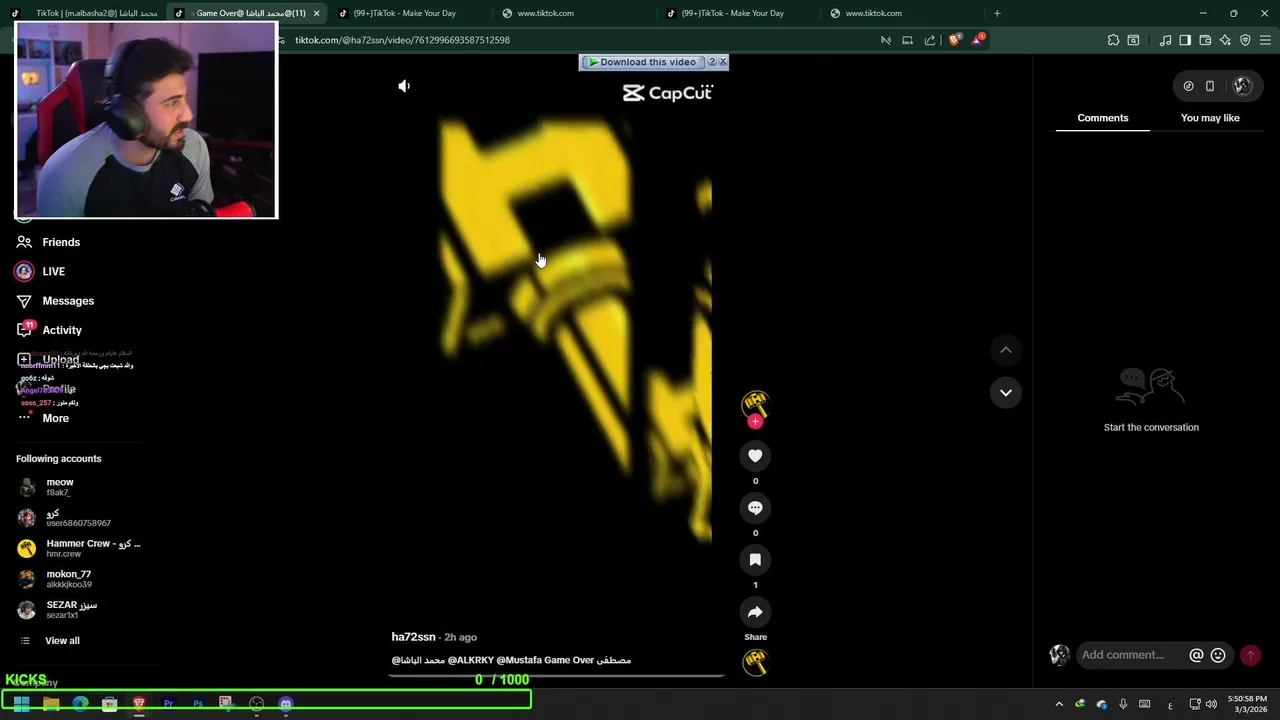Open Messages in the sidebar
1280x720 pixels.
(x=68, y=301)
